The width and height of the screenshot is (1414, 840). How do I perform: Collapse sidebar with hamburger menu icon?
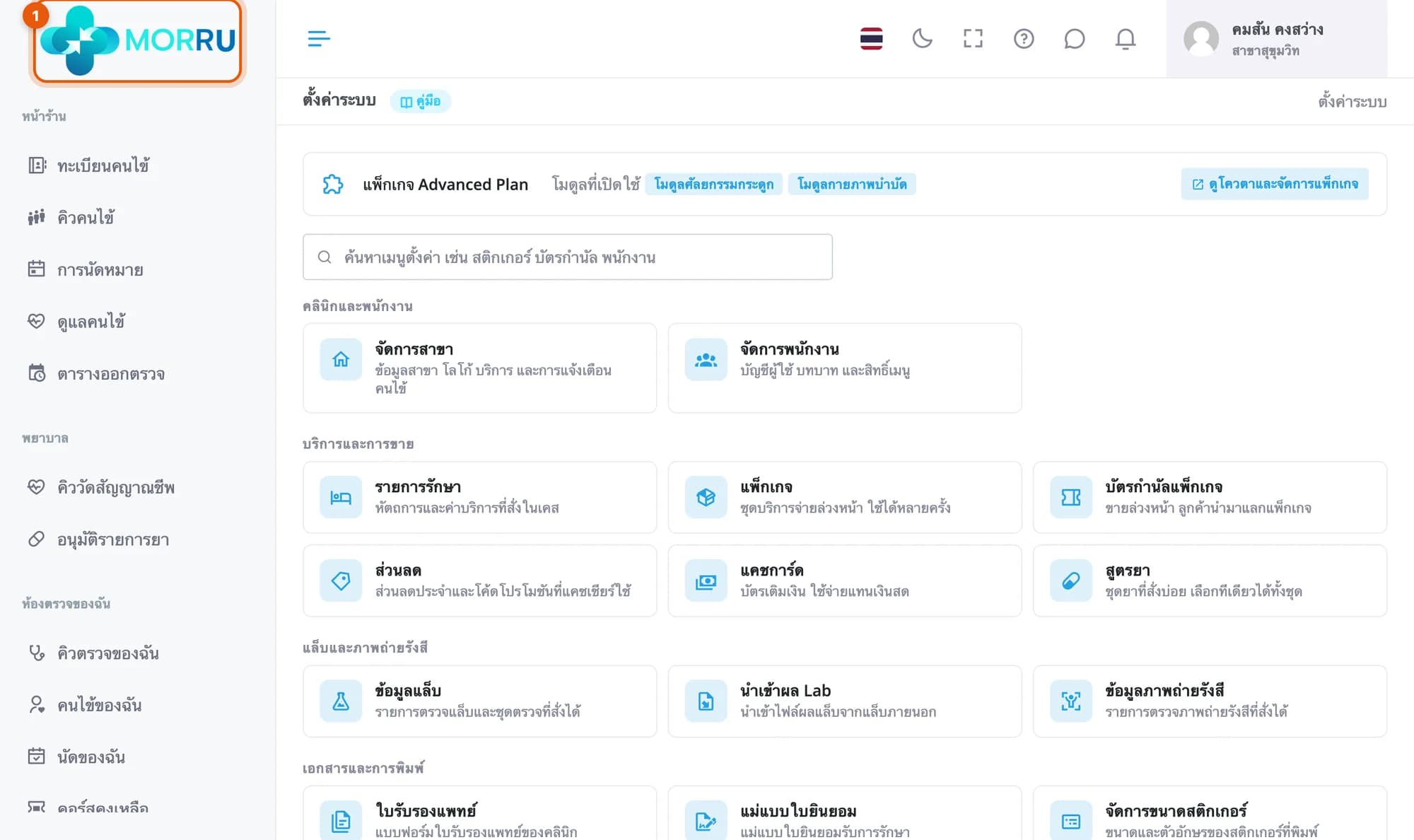[319, 39]
